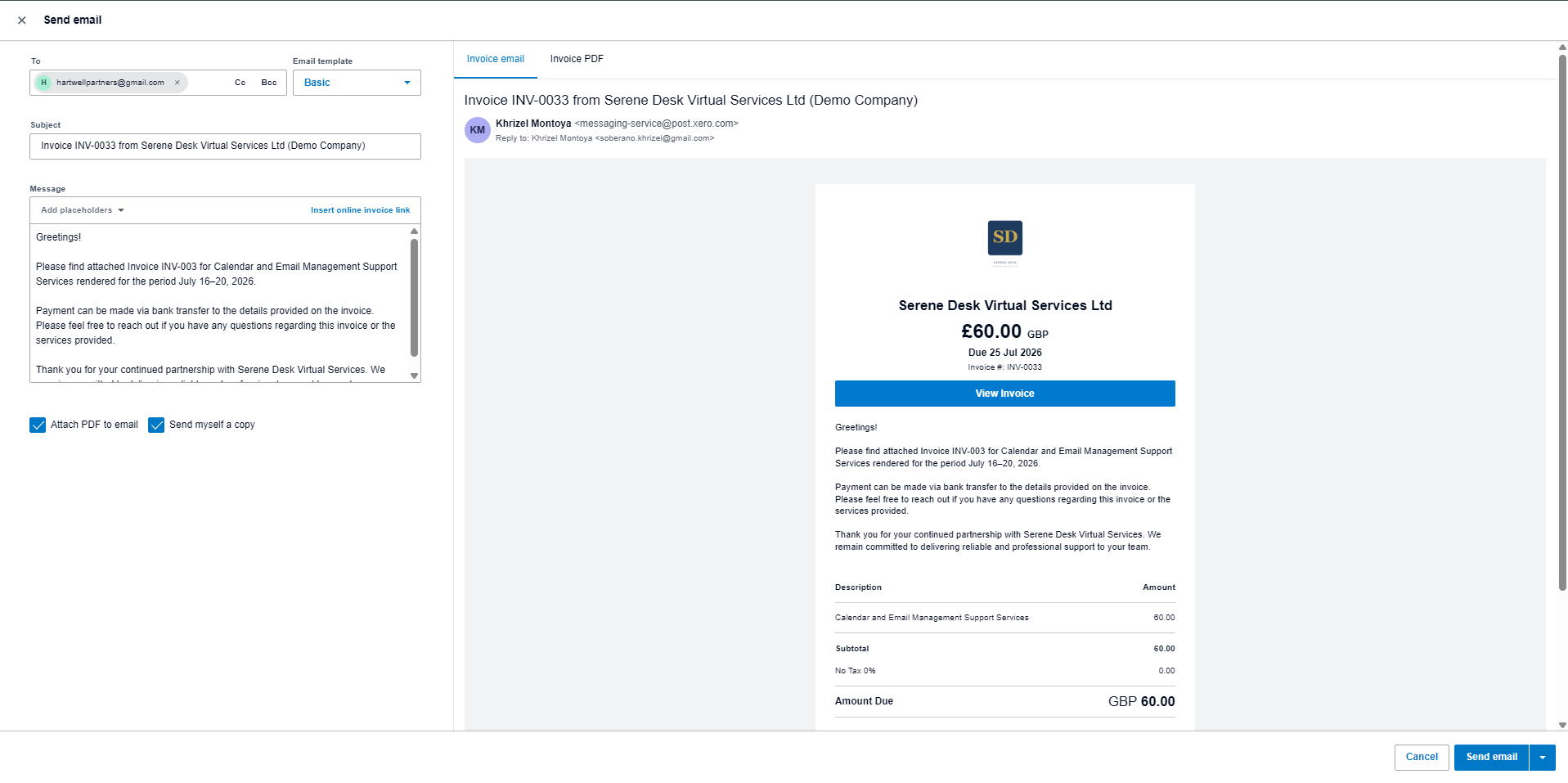Click the message box scroll-down arrow
Screen dimensions: 1568x783
coord(414,376)
